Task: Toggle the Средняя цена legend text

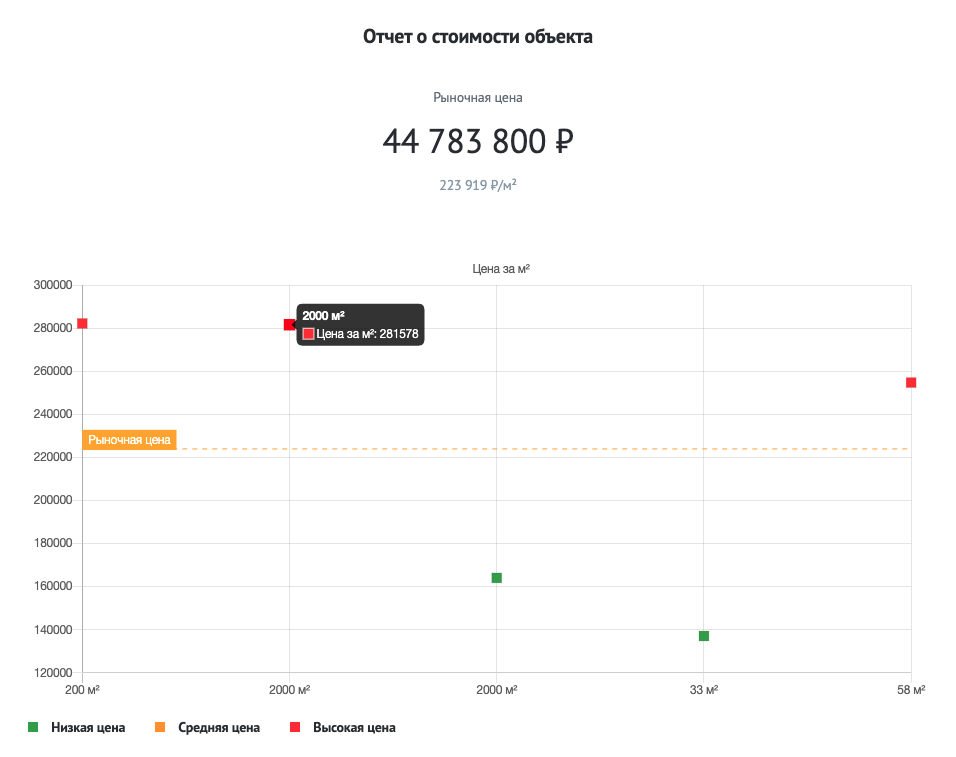Action: coord(219,728)
